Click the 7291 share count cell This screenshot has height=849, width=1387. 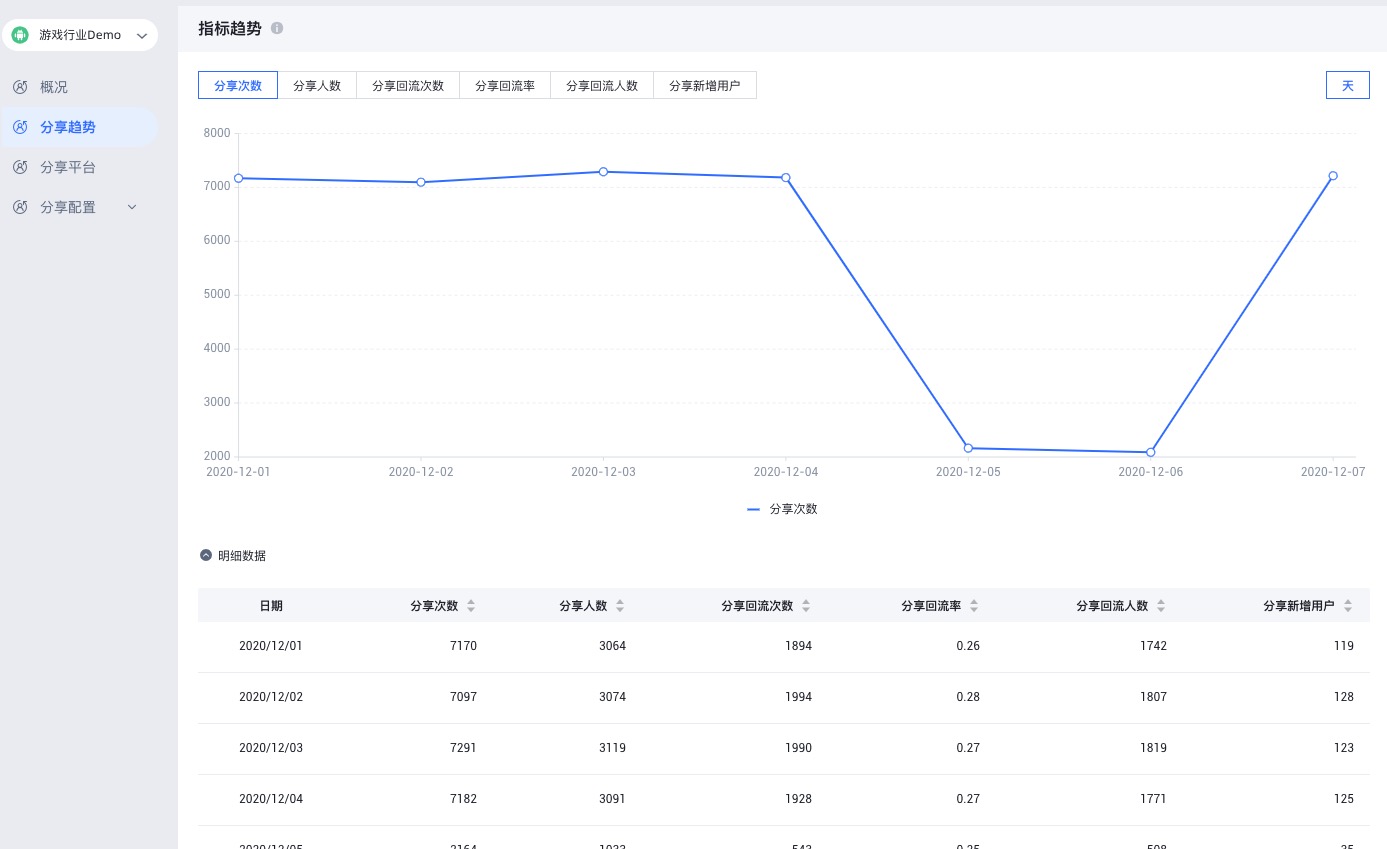pyautogui.click(x=464, y=748)
